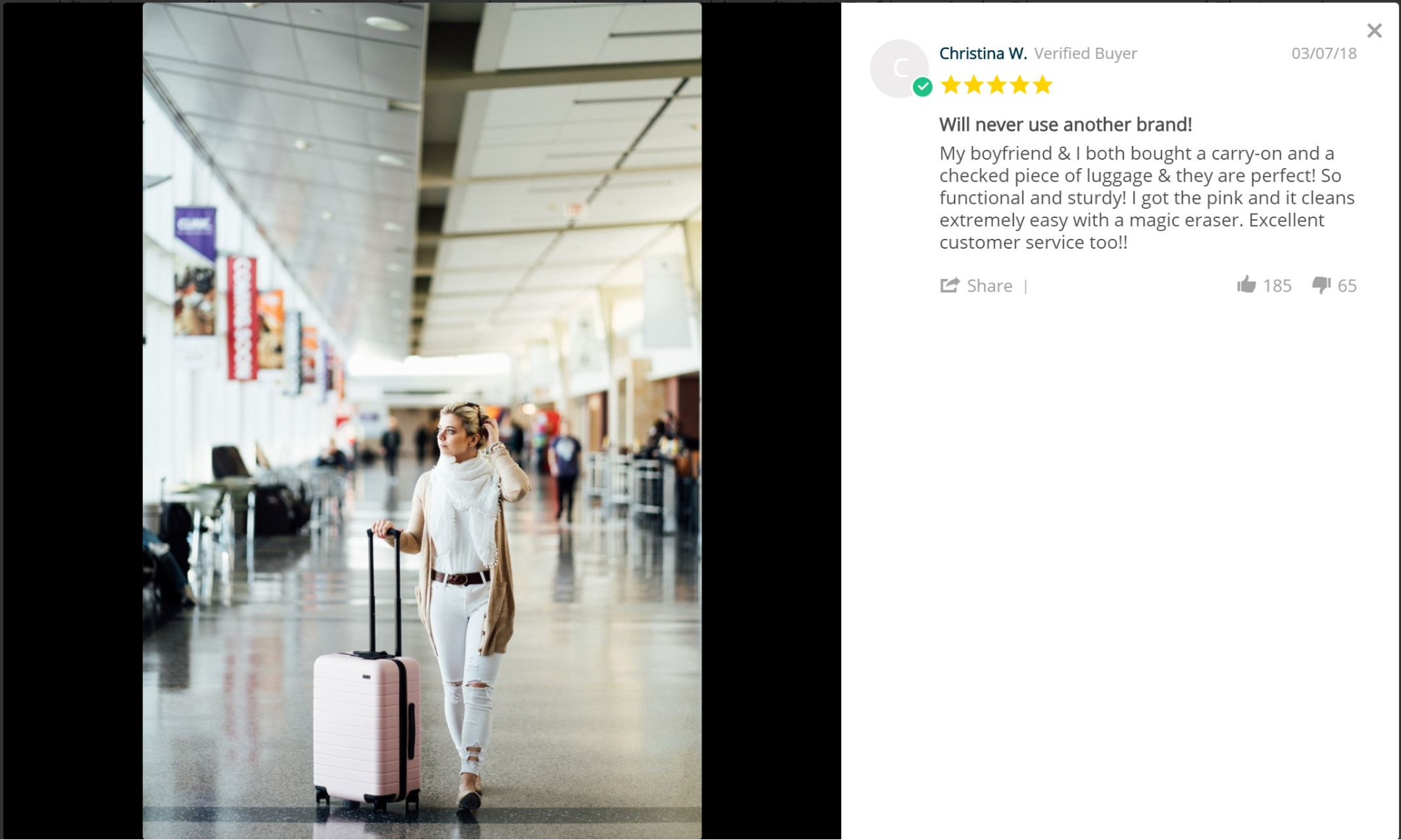Open reviewer name Christina W.
The image size is (1401, 840).
point(983,53)
